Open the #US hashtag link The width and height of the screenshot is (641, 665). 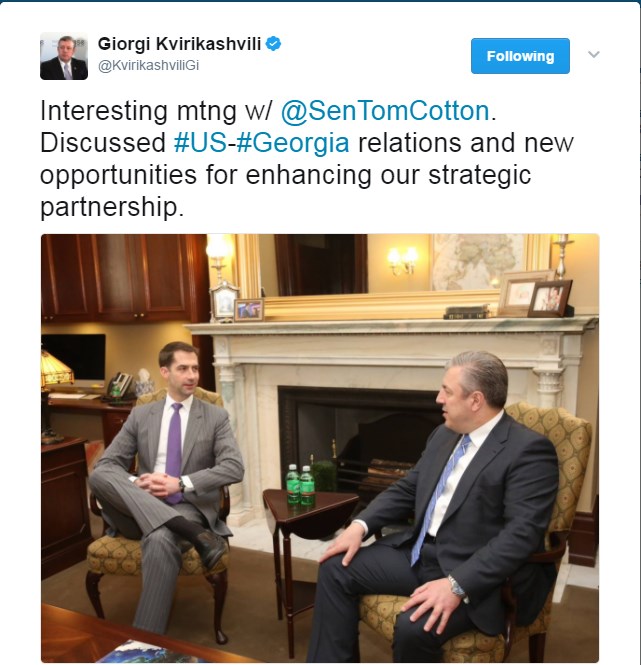[200, 142]
